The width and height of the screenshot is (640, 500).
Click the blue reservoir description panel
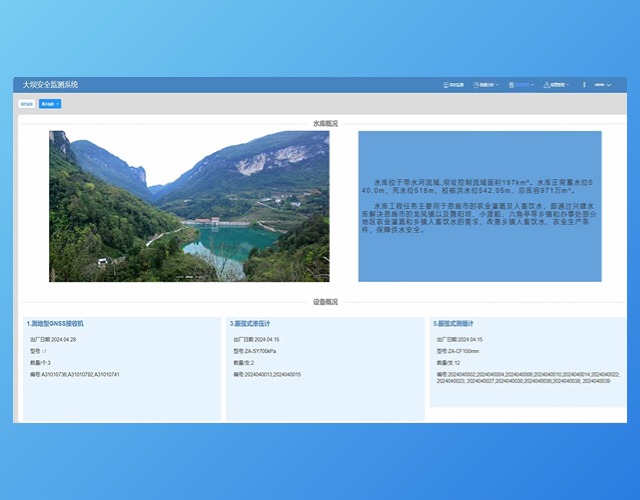[480, 206]
